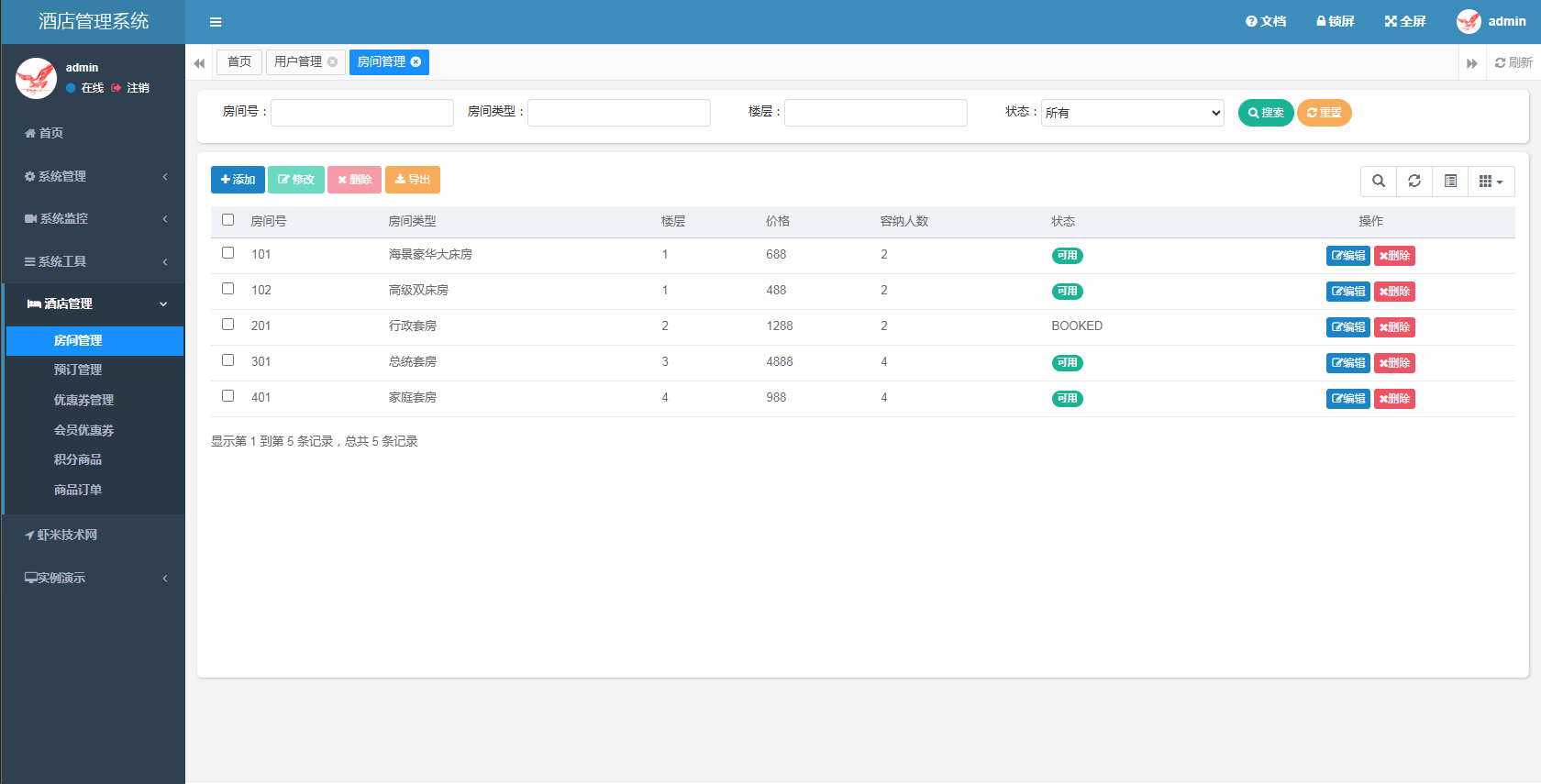Click the 修改 toolbar button
This screenshot has width=1541, height=784.
coord(296,180)
